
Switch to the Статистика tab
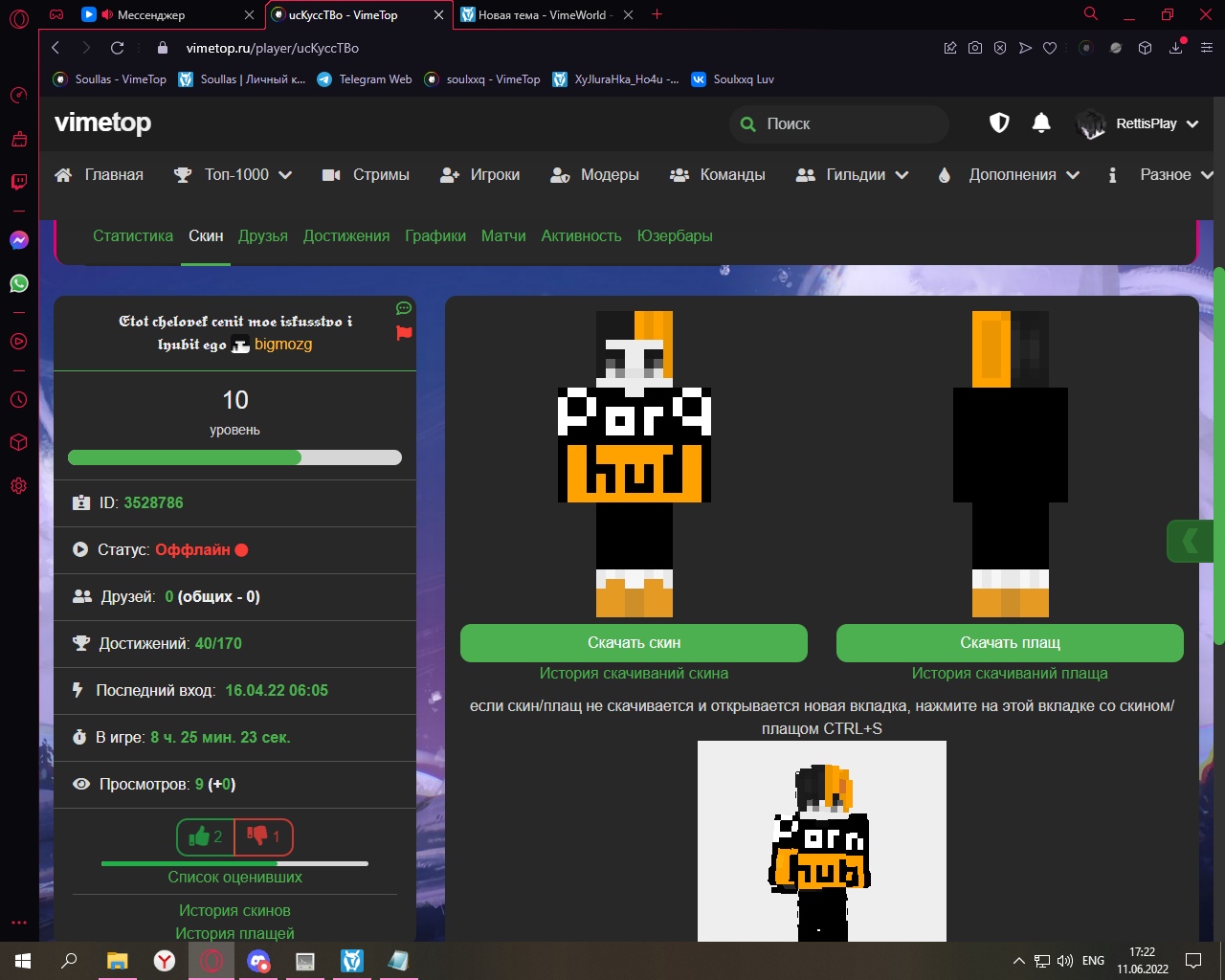[x=133, y=236]
